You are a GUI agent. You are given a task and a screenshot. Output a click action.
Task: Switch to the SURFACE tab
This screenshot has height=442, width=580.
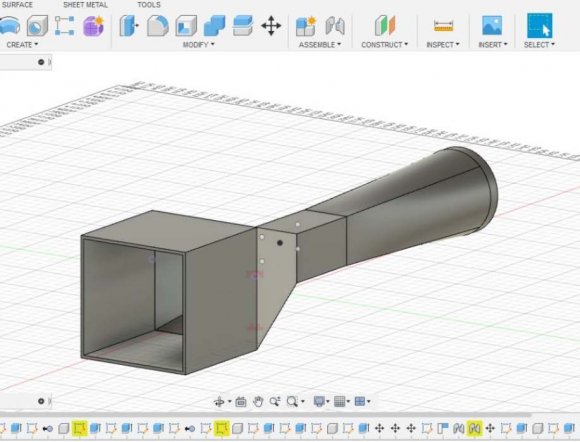(x=17, y=5)
